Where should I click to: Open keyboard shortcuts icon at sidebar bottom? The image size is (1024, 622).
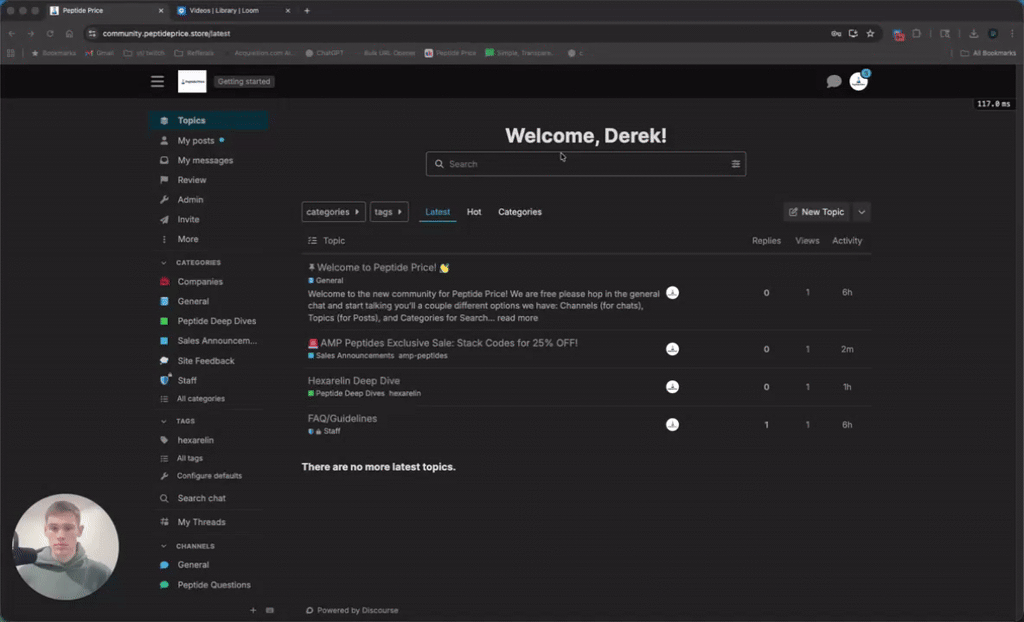[x=270, y=610]
